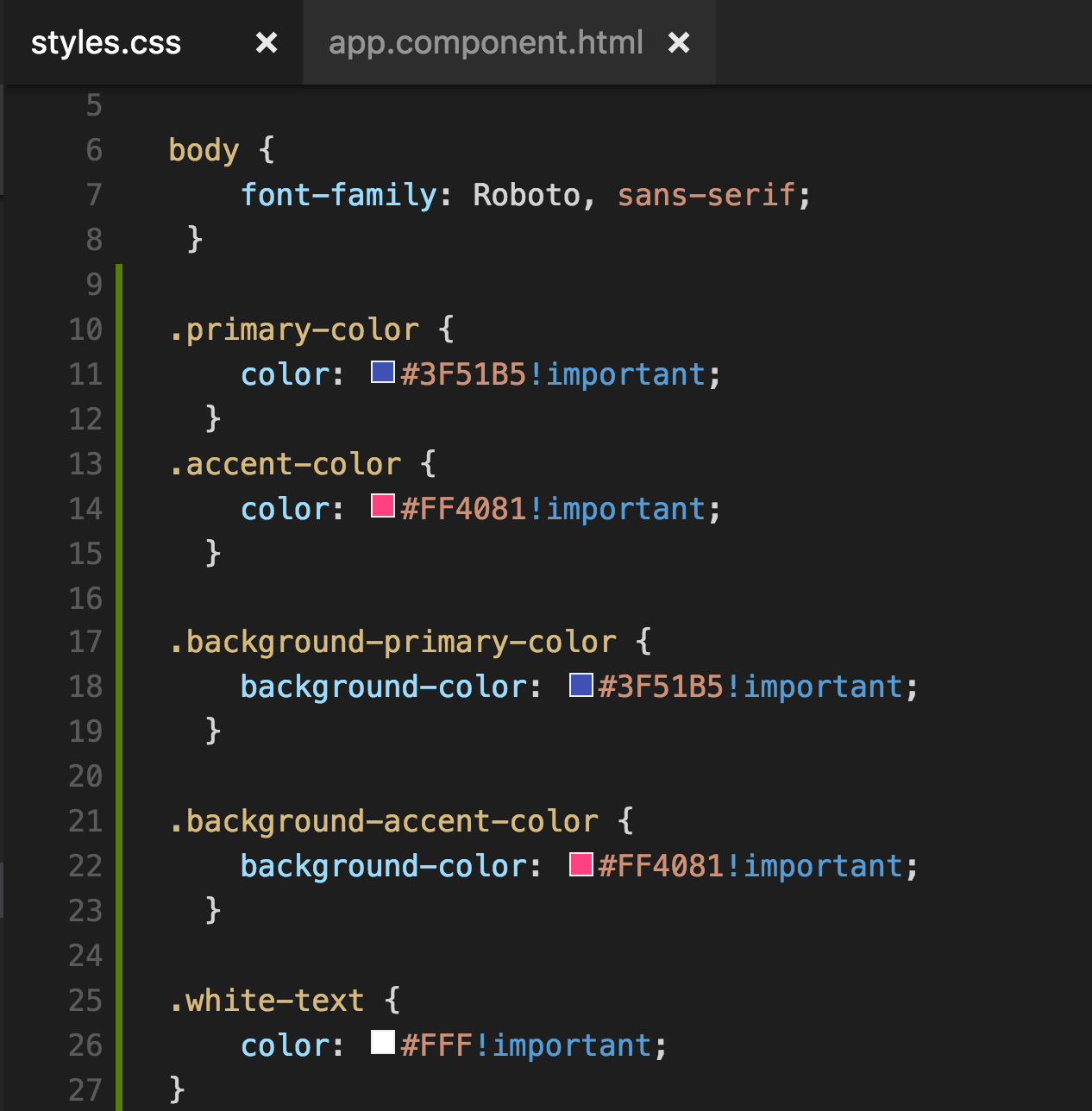
Task: Click the background-primary-color #3F51B5 swatch
Action: pos(581,685)
